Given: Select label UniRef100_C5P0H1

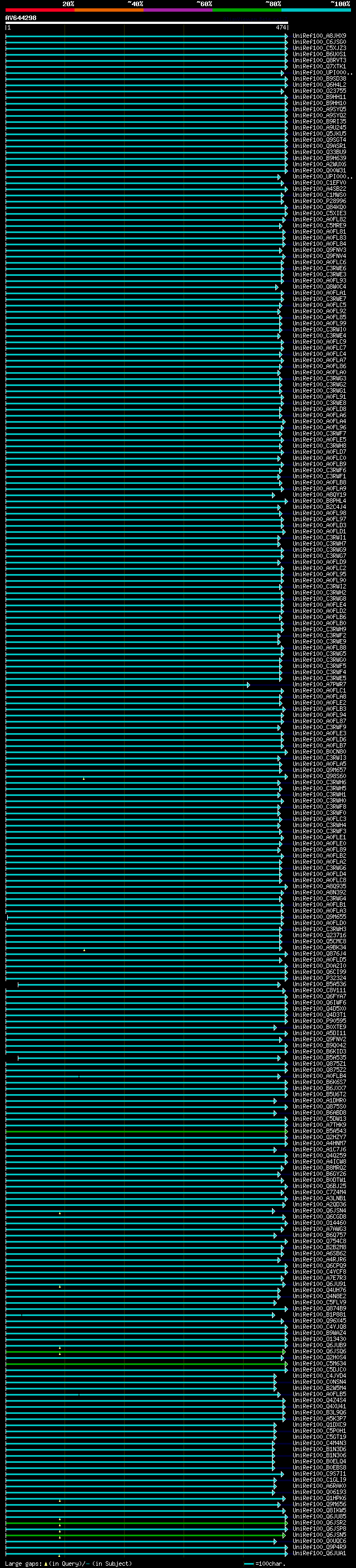Looking at the screenshot, I should click(x=319, y=1431).
